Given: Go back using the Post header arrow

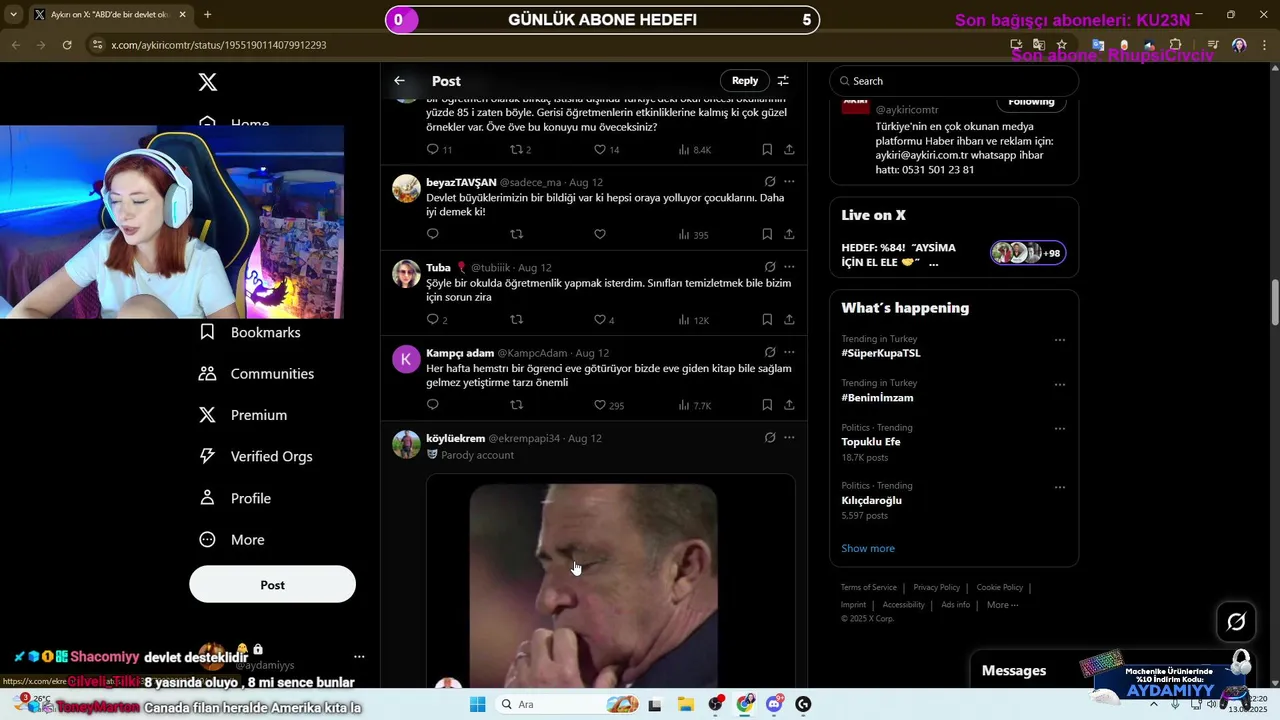Looking at the screenshot, I should point(399,81).
